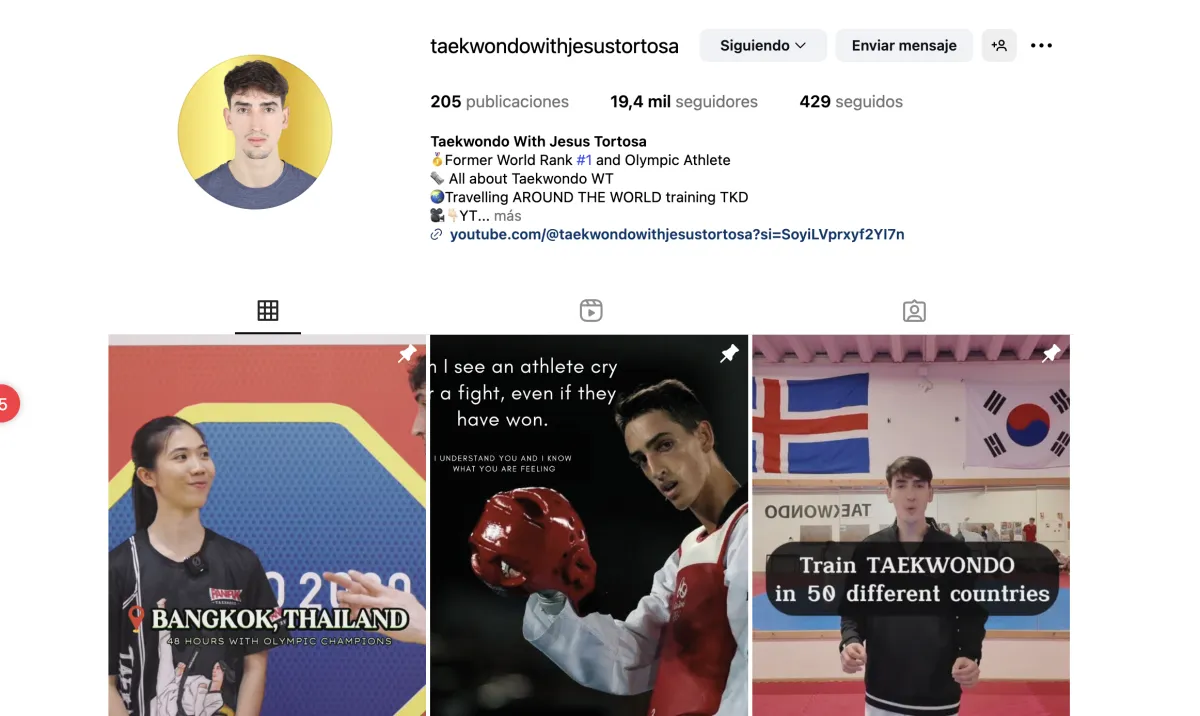Open the Reels tab icon
1200x716 pixels.
[591, 310]
